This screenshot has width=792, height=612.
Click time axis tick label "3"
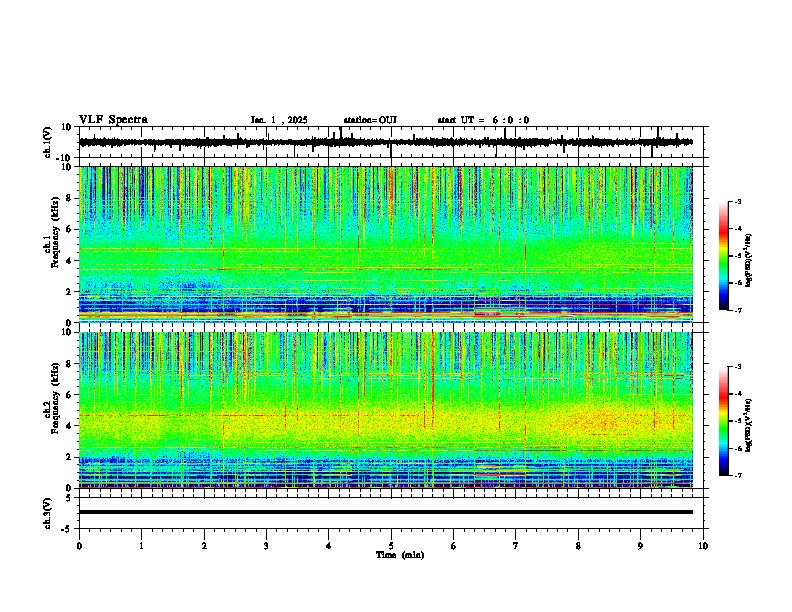click(x=266, y=546)
